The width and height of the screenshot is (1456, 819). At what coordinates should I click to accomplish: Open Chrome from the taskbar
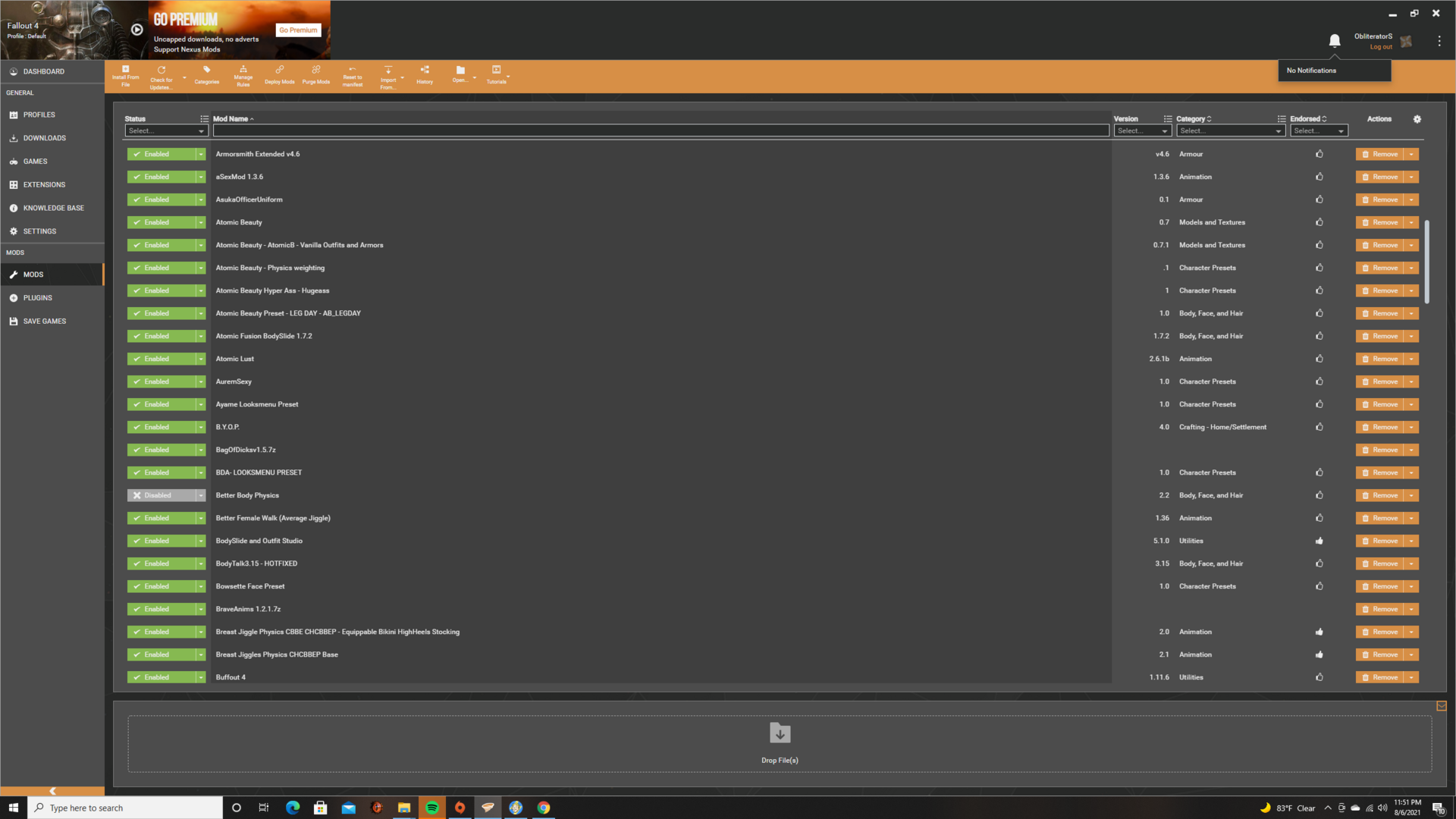(544, 808)
